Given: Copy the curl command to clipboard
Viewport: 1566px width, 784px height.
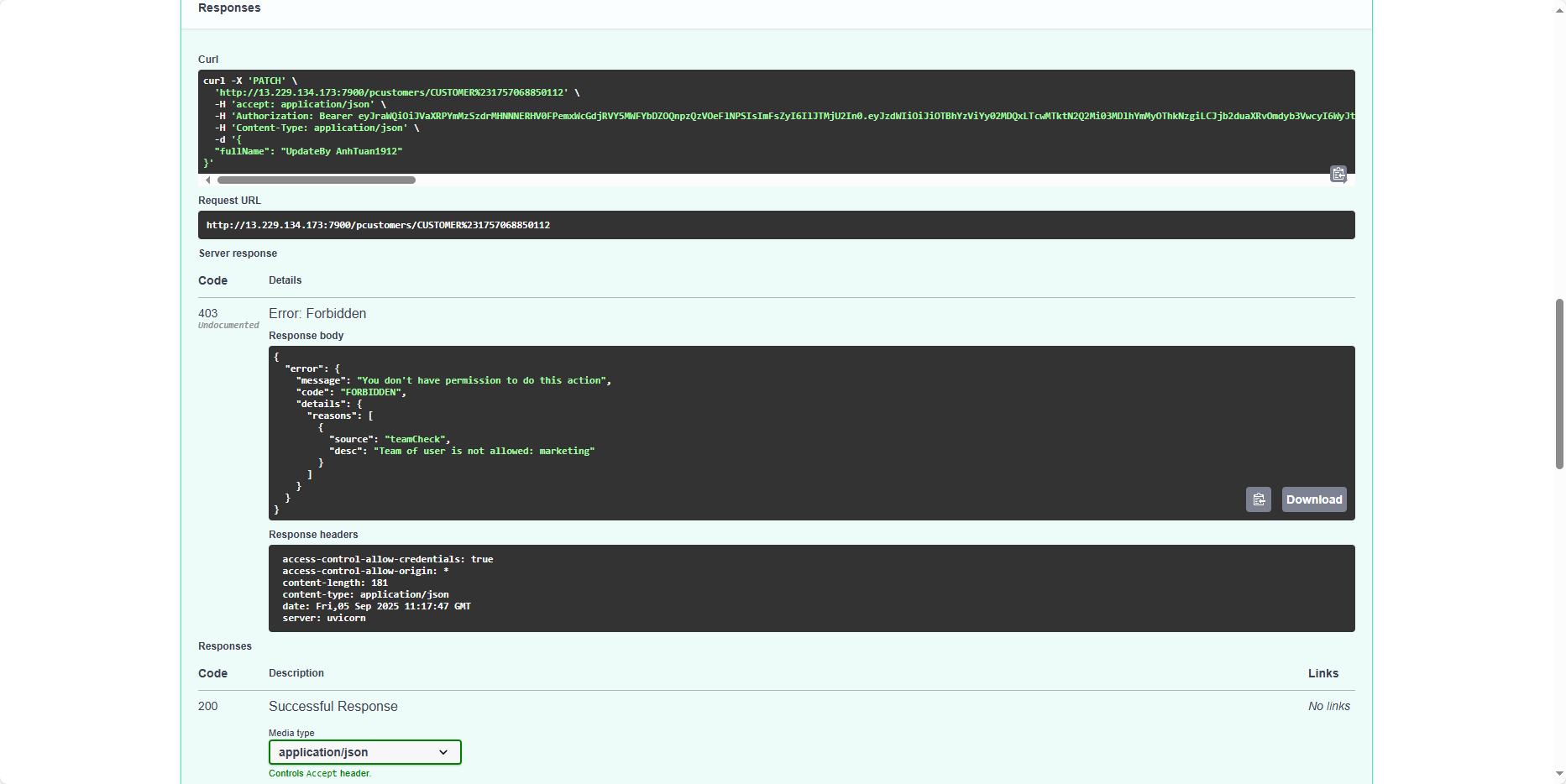Looking at the screenshot, I should (1338, 174).
